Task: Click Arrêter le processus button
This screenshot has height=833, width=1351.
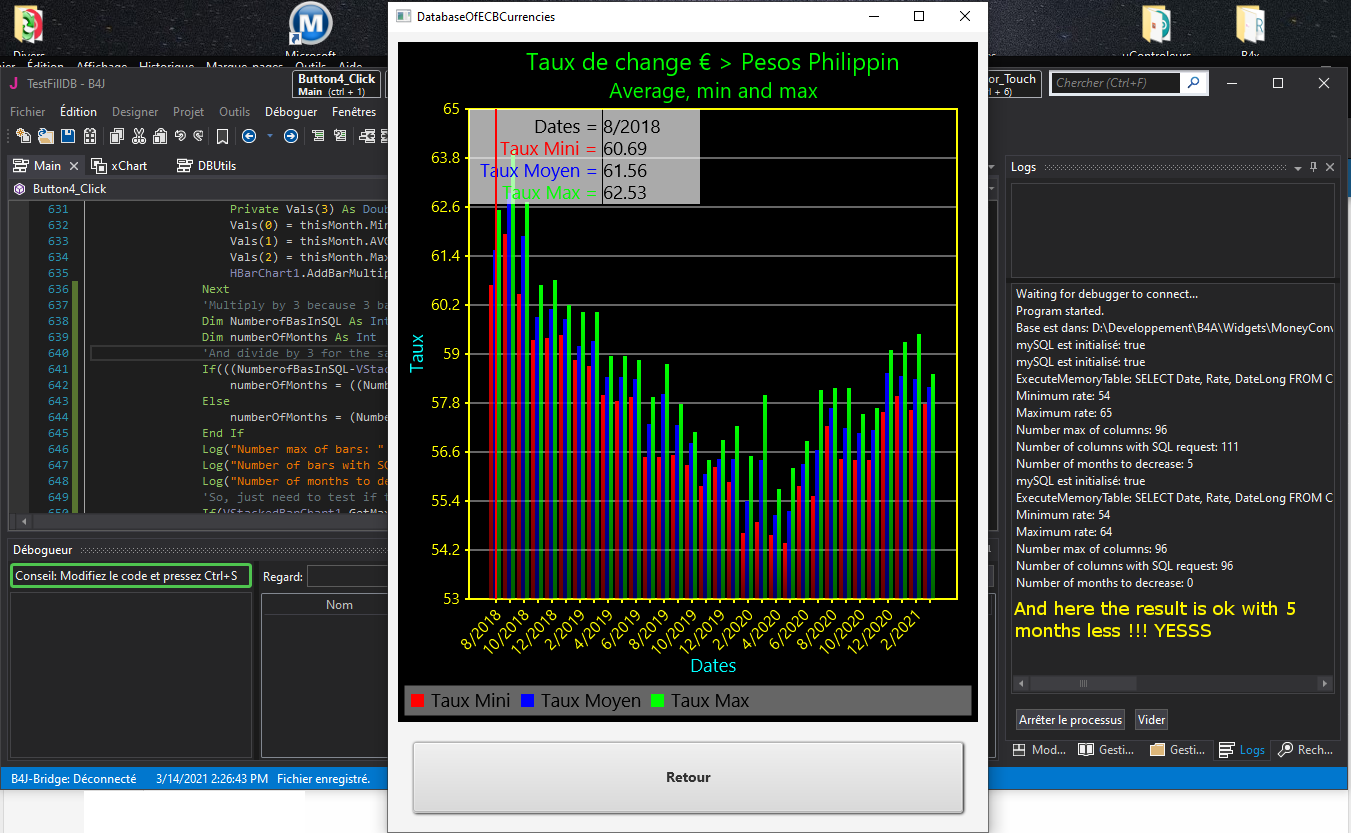Action: tap(1070, 720)
